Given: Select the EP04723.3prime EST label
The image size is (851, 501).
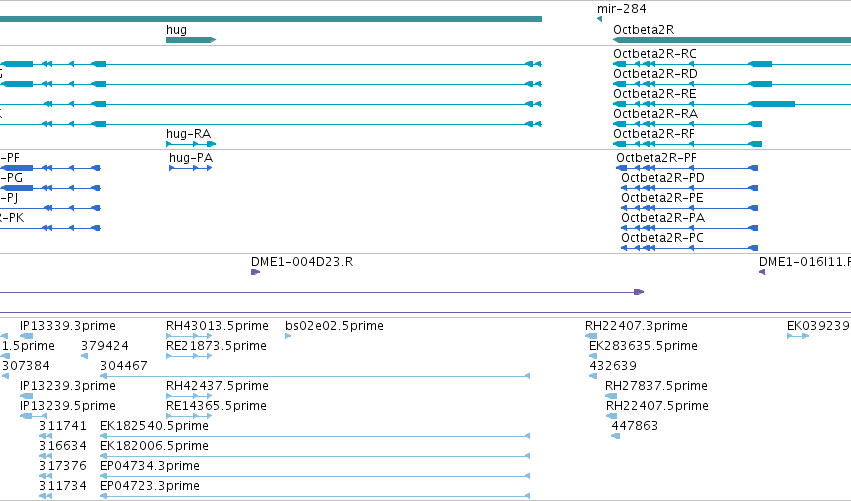Looking at the screenshot, I should (x=150, y=487).
